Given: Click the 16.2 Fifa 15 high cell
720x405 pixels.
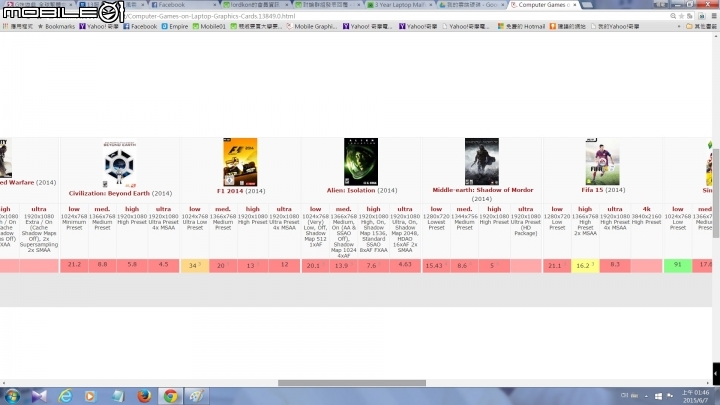Looking at the screenshot, I should [585, 265].
